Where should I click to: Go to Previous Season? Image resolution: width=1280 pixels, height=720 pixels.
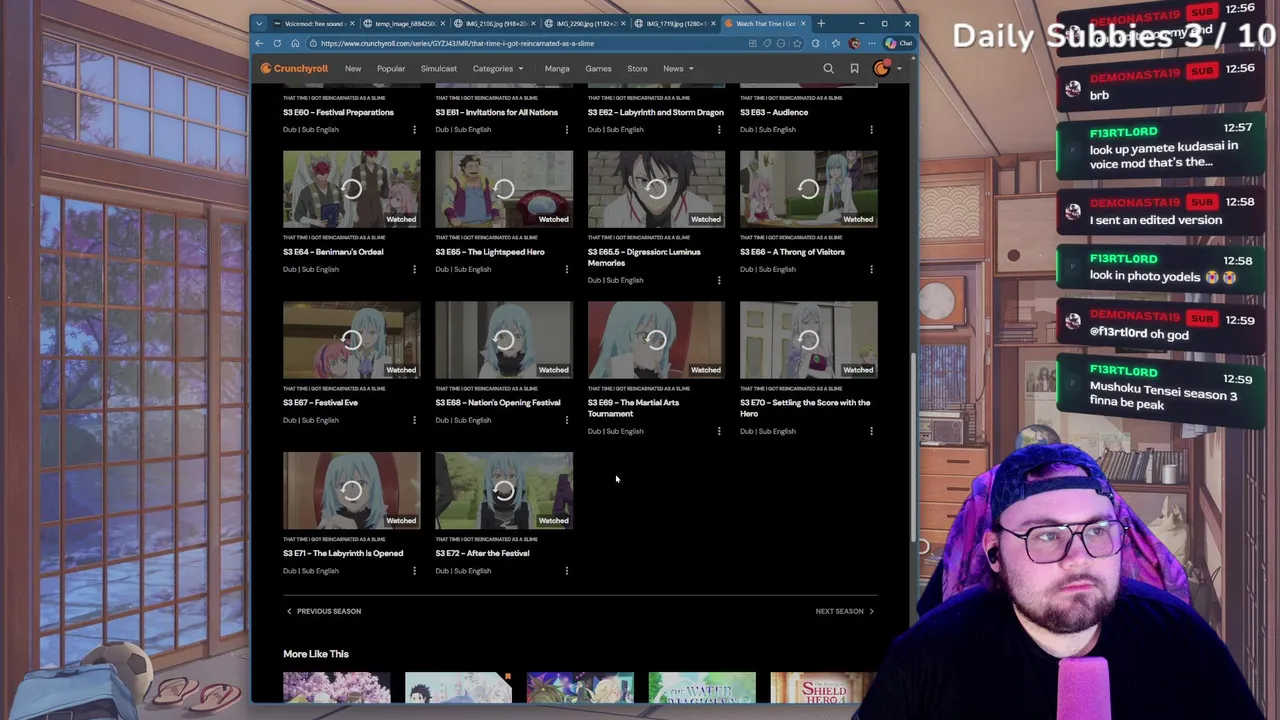coord(324,611)
